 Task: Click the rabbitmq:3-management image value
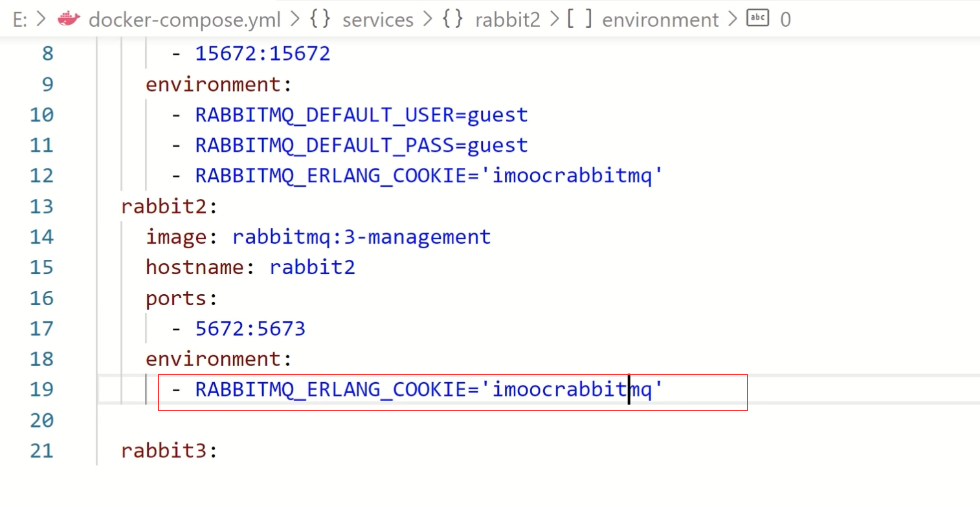coord(361,237)
